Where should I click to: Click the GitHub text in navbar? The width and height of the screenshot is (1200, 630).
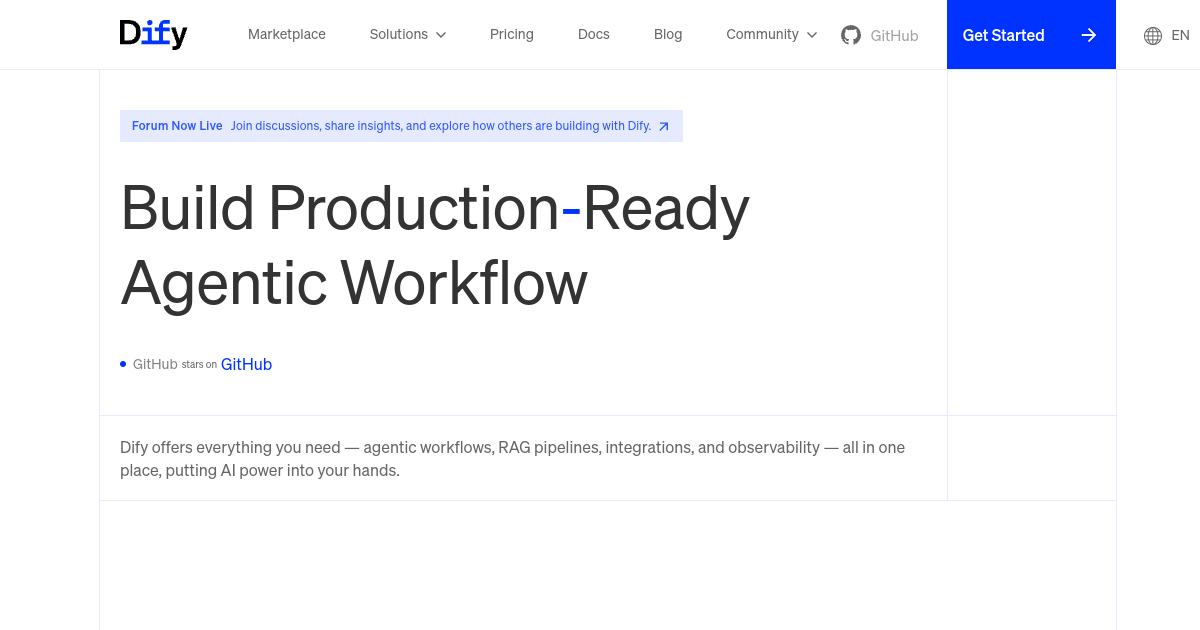[894, 35]
